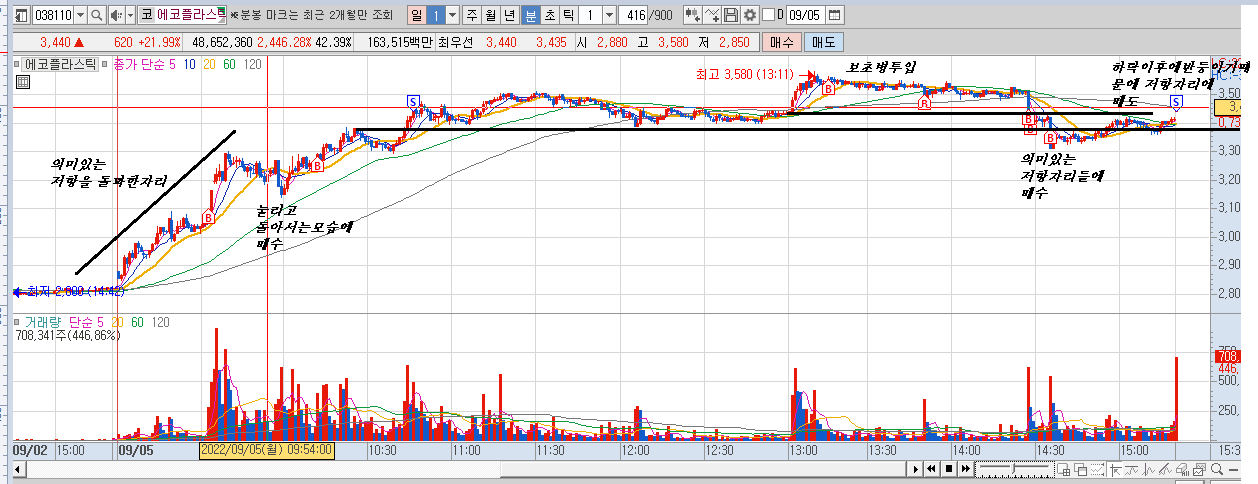Click the speaker sound icon

tap(117, 15)
